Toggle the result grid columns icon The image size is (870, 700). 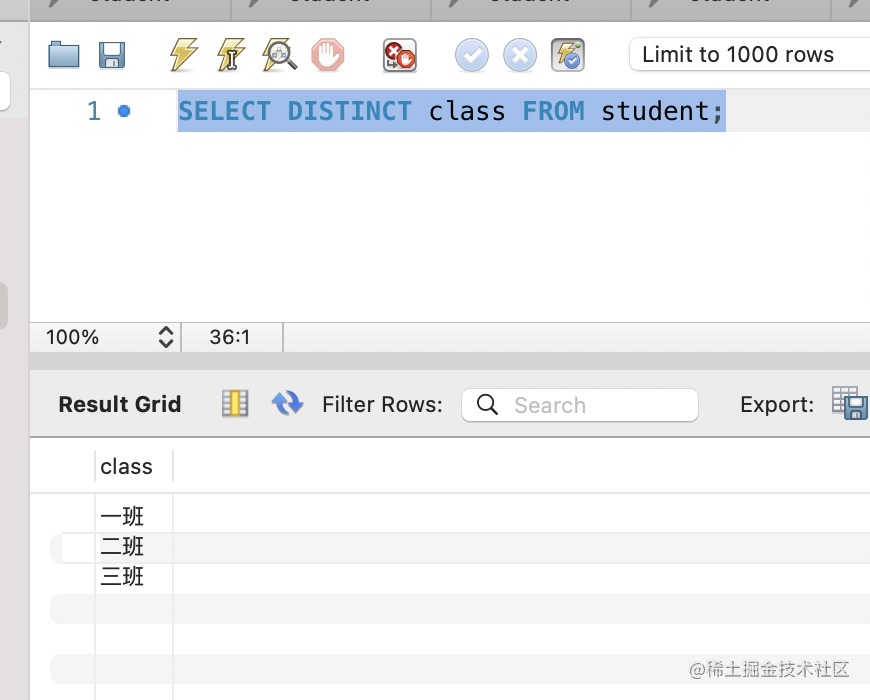pyautogui.click(x=235, y=403)
